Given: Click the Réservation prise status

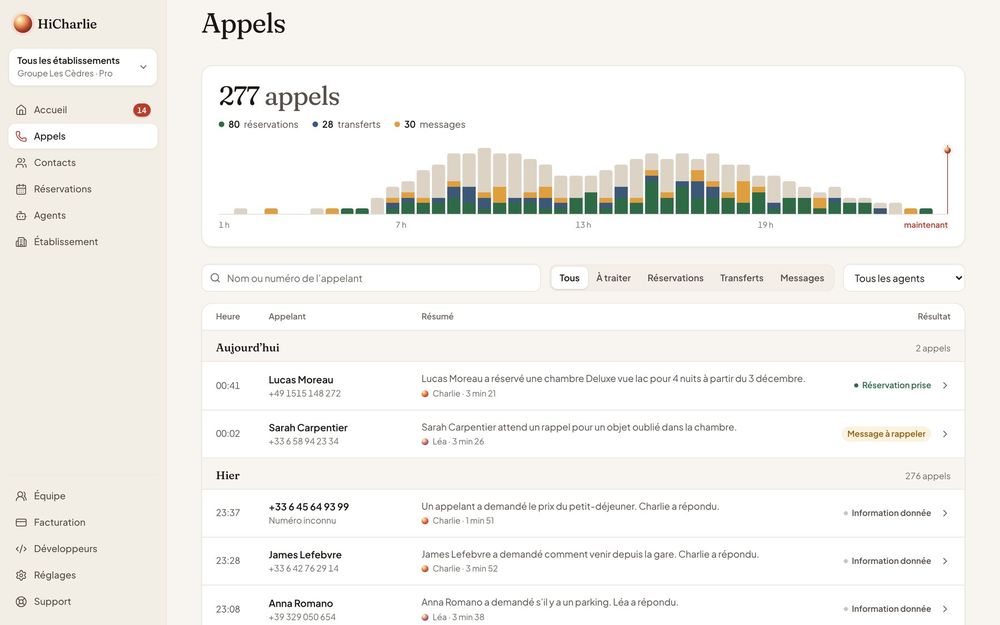Looking at the screenshot, I should click(892, 385).
